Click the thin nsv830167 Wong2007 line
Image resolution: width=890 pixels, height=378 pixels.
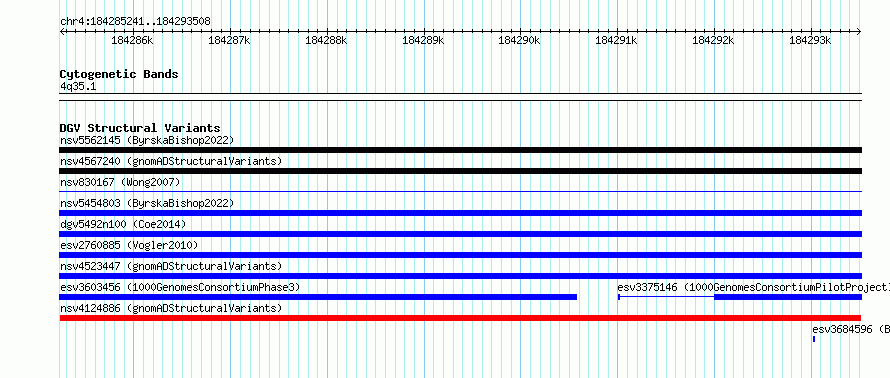coord(460,192)
